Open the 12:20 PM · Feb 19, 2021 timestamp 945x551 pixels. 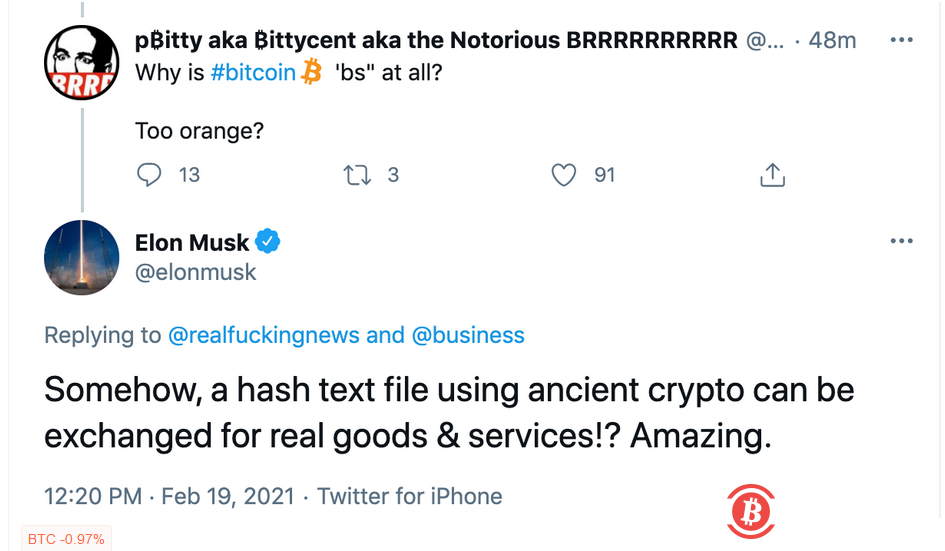[170, 496]
